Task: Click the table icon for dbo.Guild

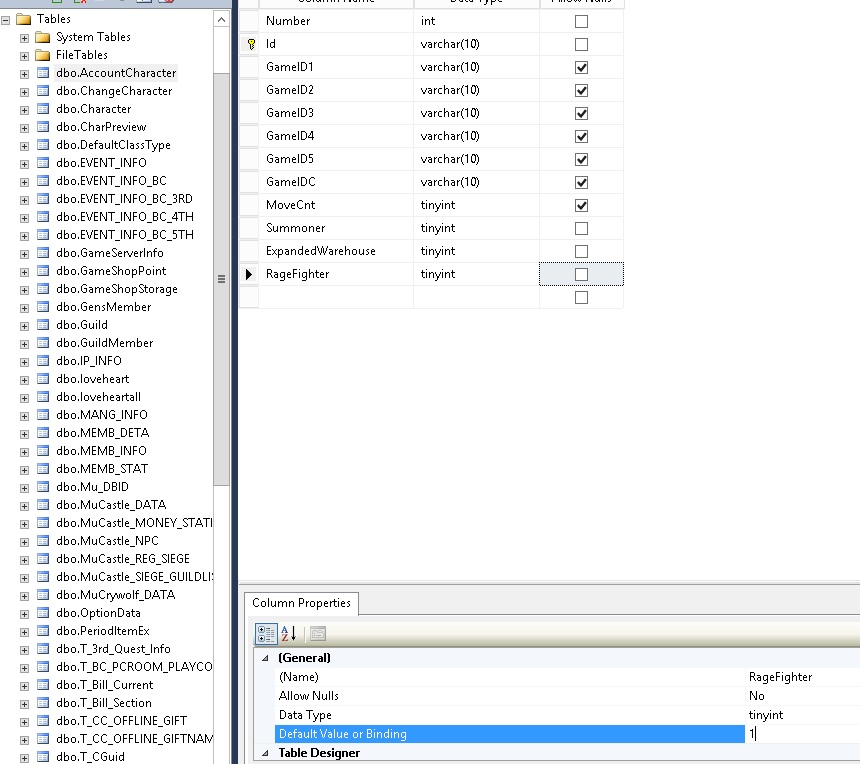Action: [43, 325]
